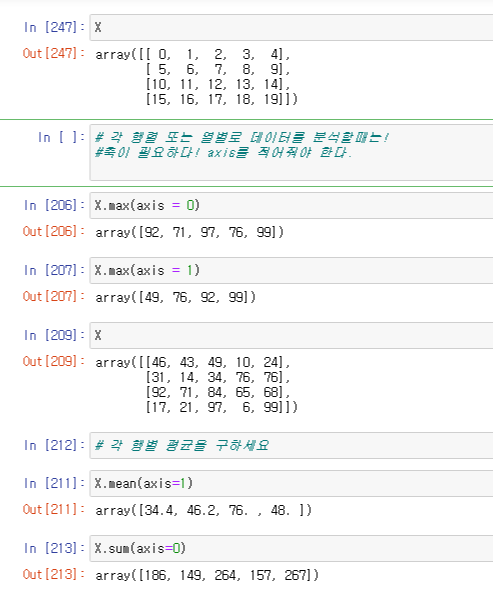
Task: Select the Out[209] prompt label
Action: click(x=54, y=361)
